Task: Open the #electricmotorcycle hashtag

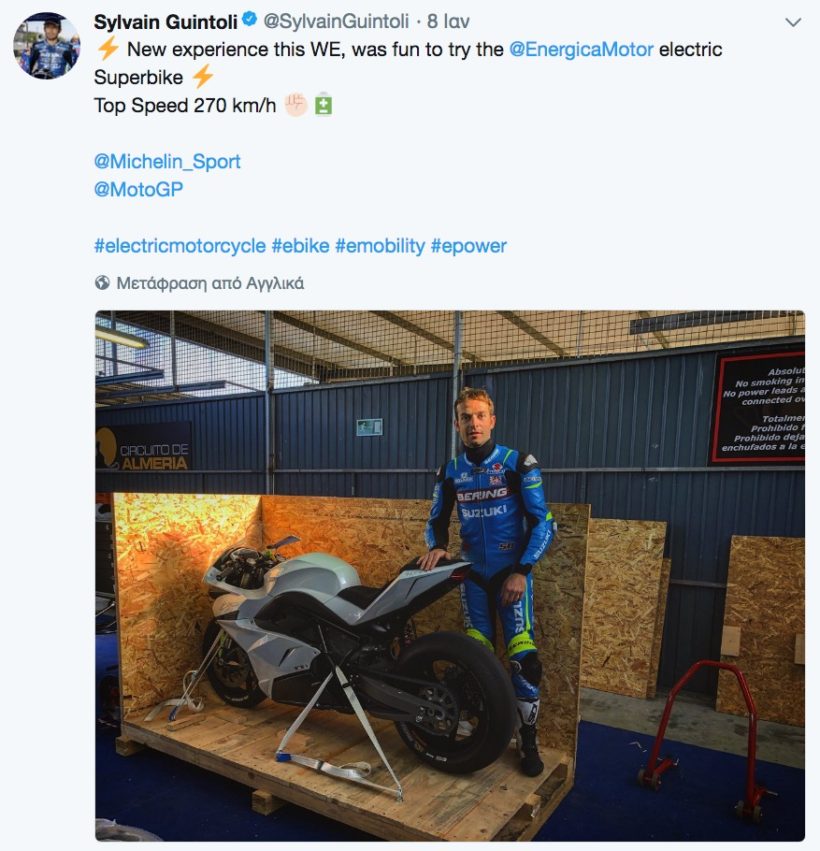Action: click(180, 246)
